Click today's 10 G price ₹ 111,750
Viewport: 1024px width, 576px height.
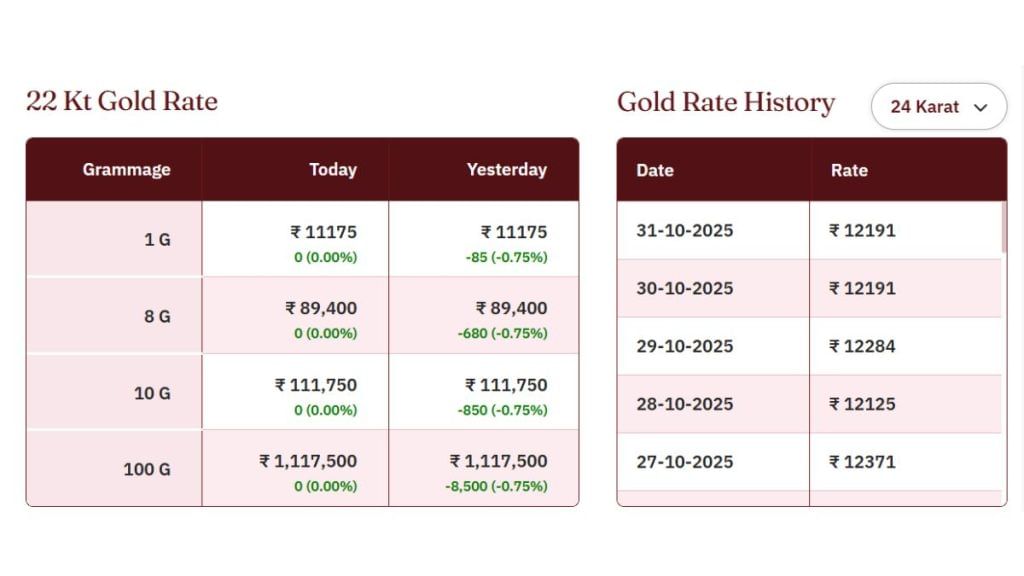pyautogui.click(x=316, y=385)
